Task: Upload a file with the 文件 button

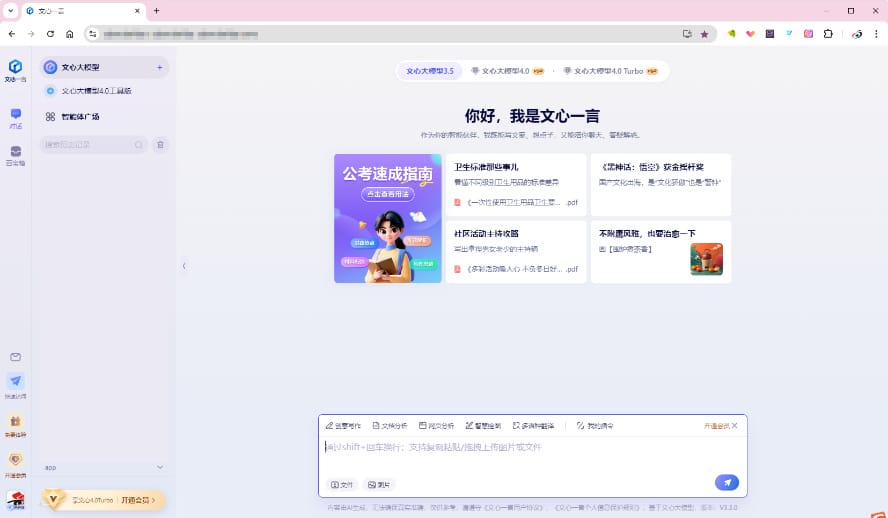Action: click(x=342, y=485)
